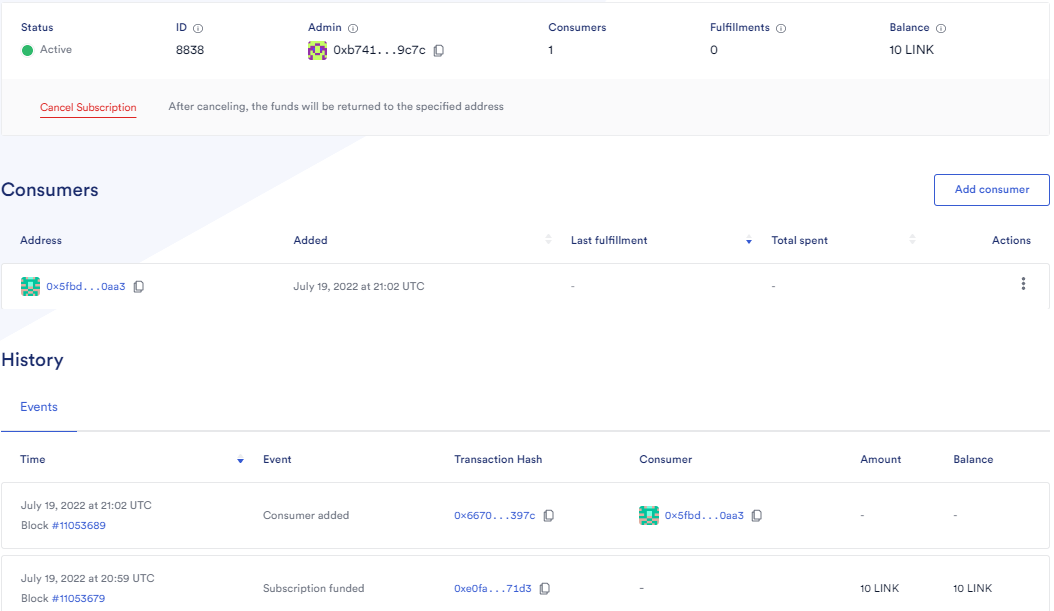The height and width of the screenshot is (611, 1054).
Task: Click the Add consumer button
Action: [x=991, y=190]
